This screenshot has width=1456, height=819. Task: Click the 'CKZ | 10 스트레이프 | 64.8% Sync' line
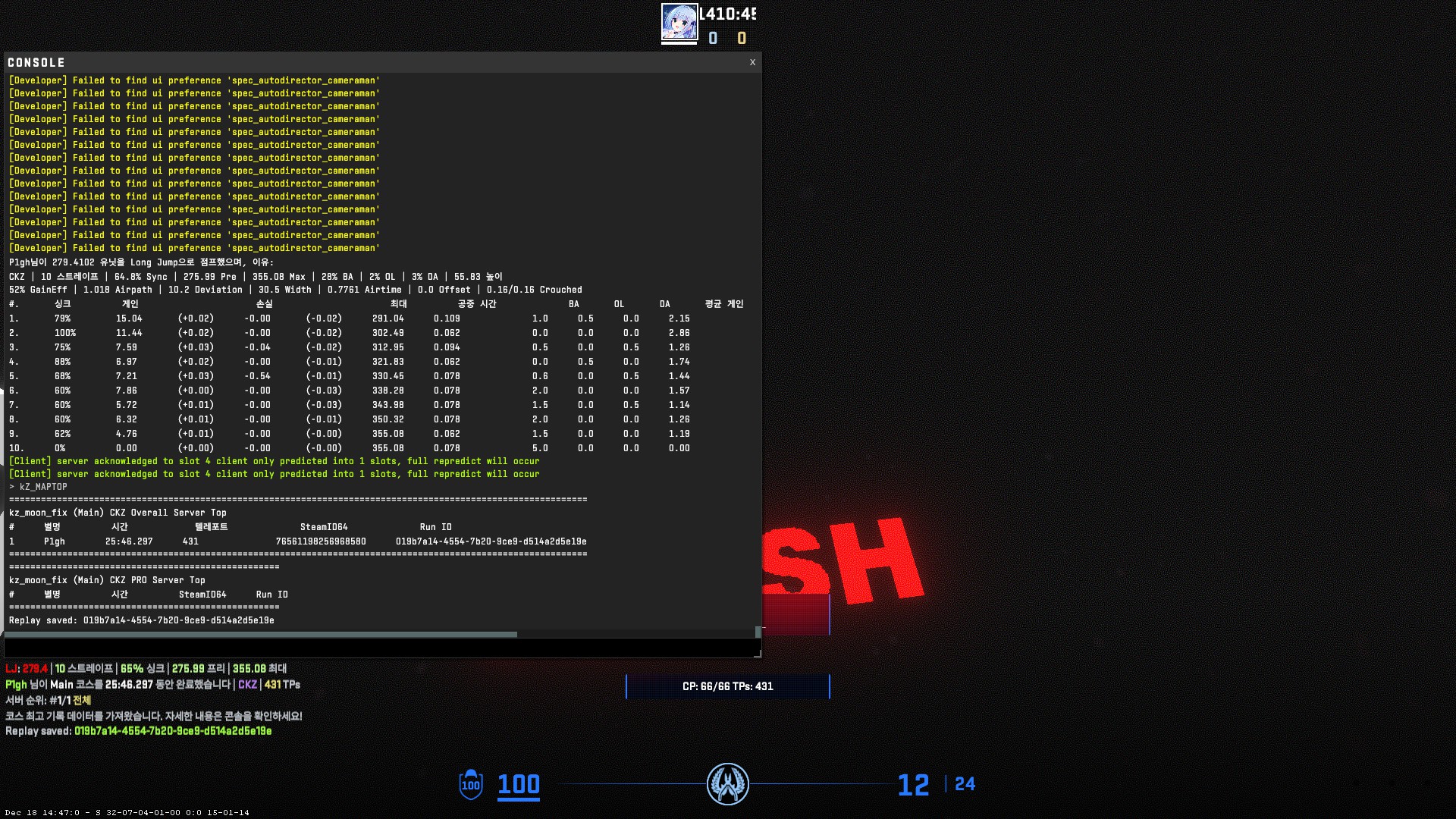(256, 277)
